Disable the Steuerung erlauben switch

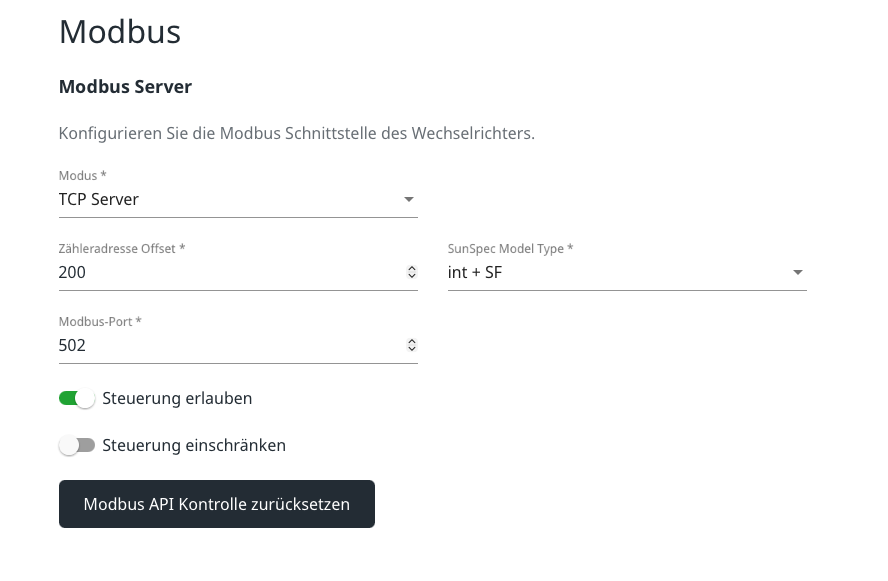pos(77,398)
